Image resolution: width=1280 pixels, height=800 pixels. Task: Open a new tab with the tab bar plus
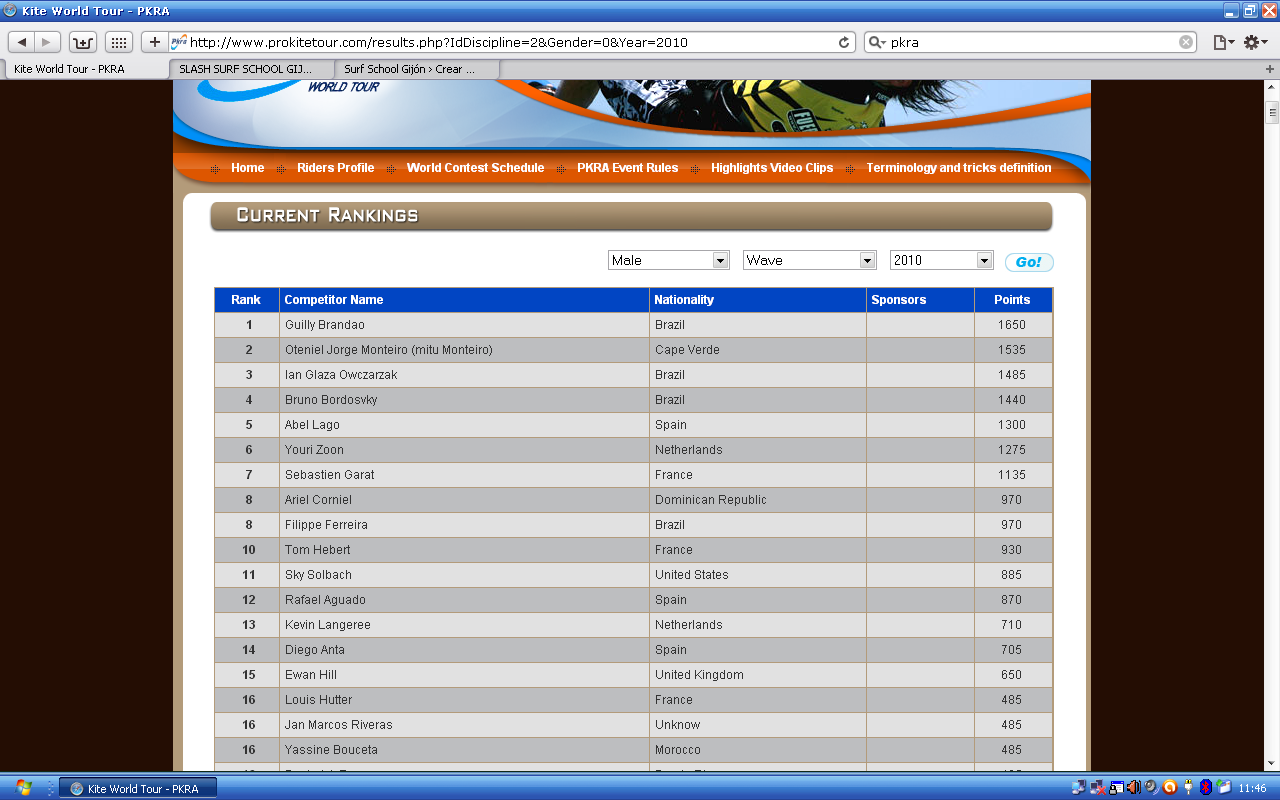[1270, 69]
